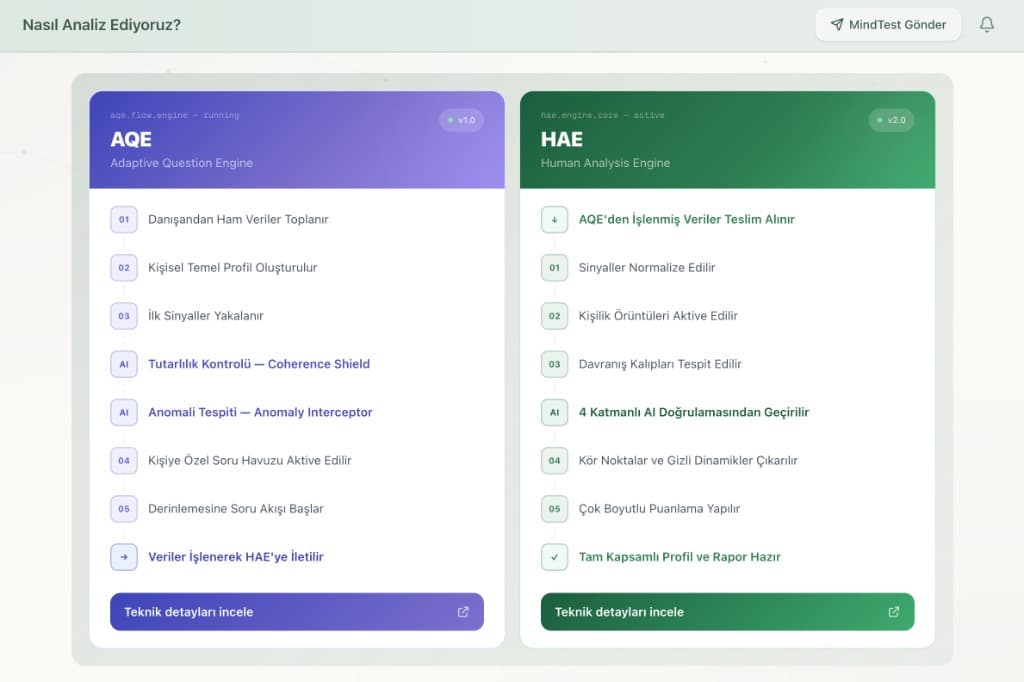Click the AI badge beside Anomali Tespiti
1024x682 pixels.
[x=124, y=412]
